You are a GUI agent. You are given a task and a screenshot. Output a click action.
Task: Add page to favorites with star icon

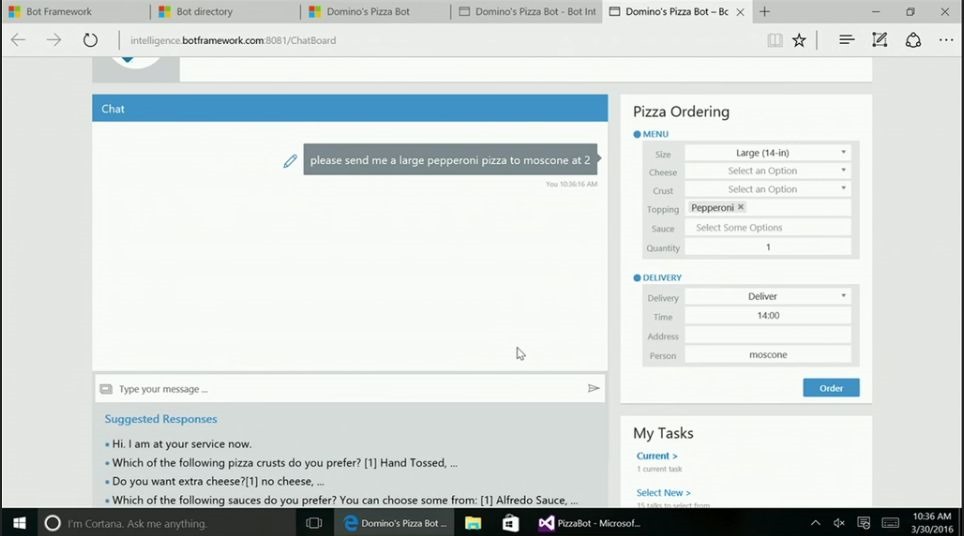click(x=799, y=41)
